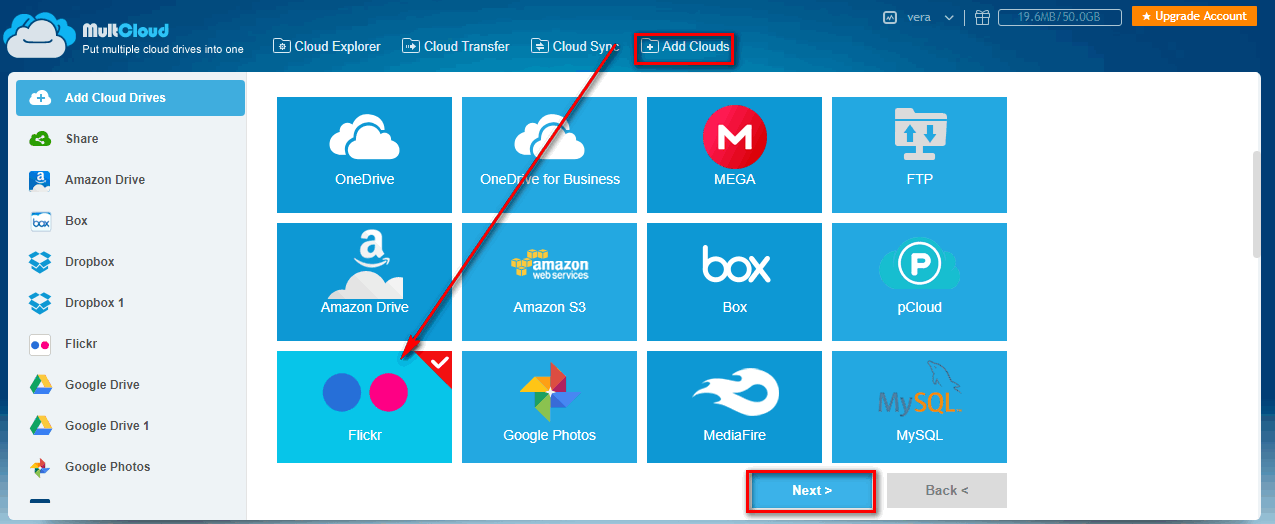1275x524 pixels.
Task: Click the gift box icon
Action: point(982,17)
